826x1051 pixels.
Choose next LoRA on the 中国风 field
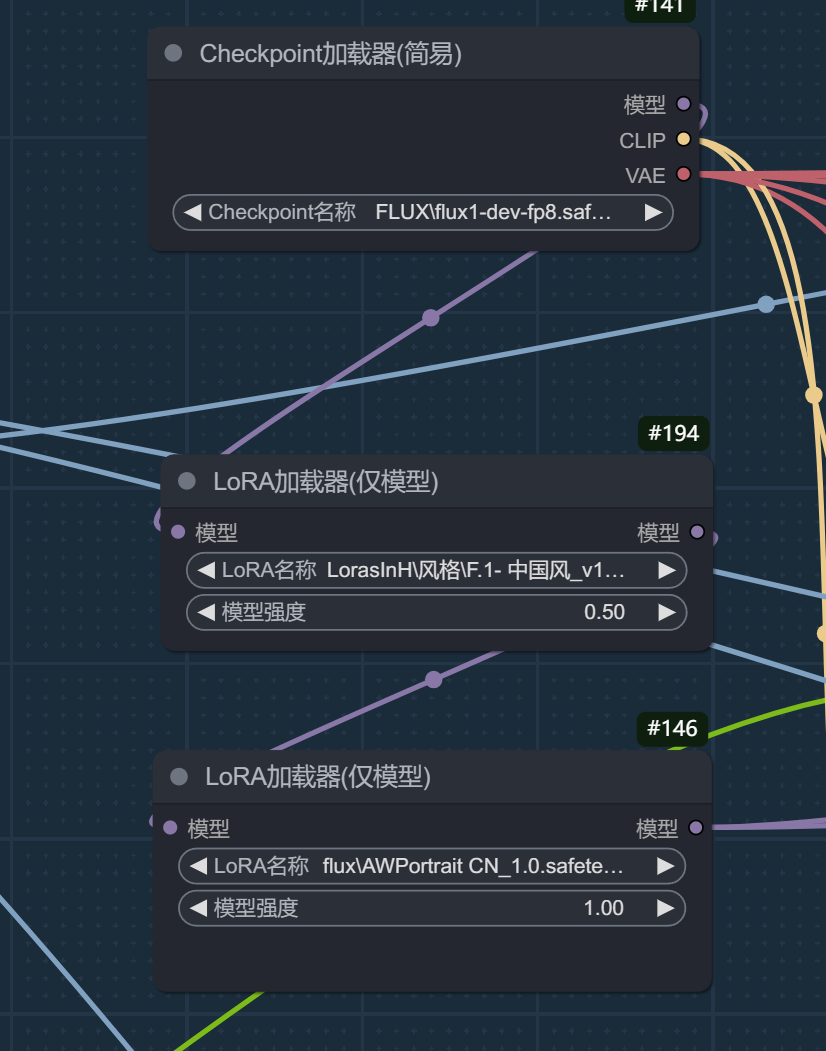point(666,570)
